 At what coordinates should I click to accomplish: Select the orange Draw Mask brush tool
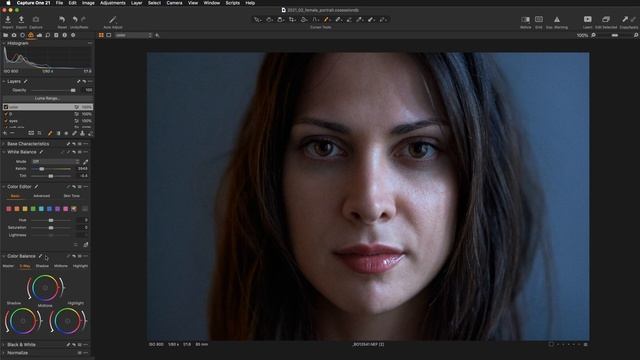coord(327,20)
